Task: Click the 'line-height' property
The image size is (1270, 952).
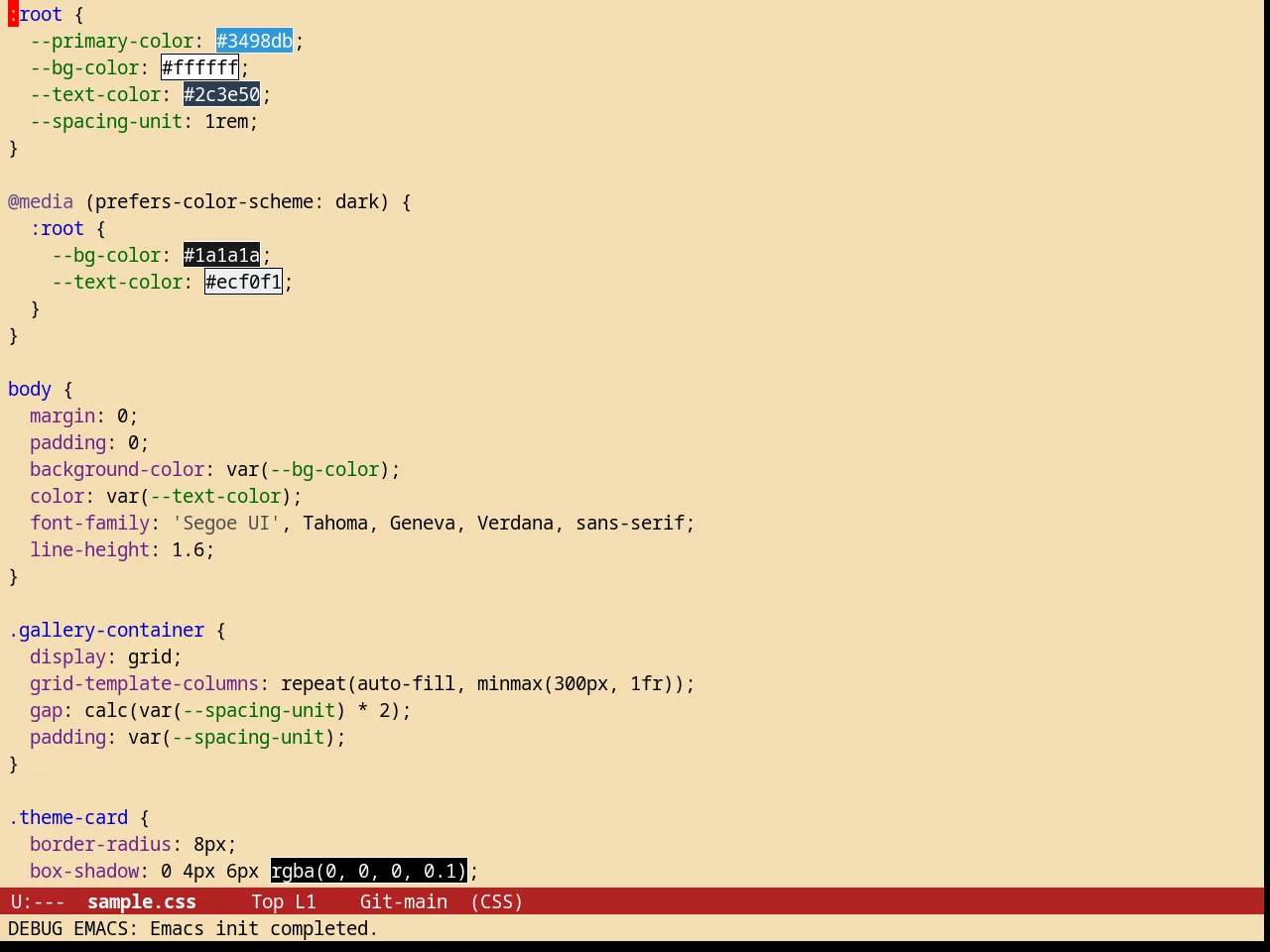Action: 89,549
